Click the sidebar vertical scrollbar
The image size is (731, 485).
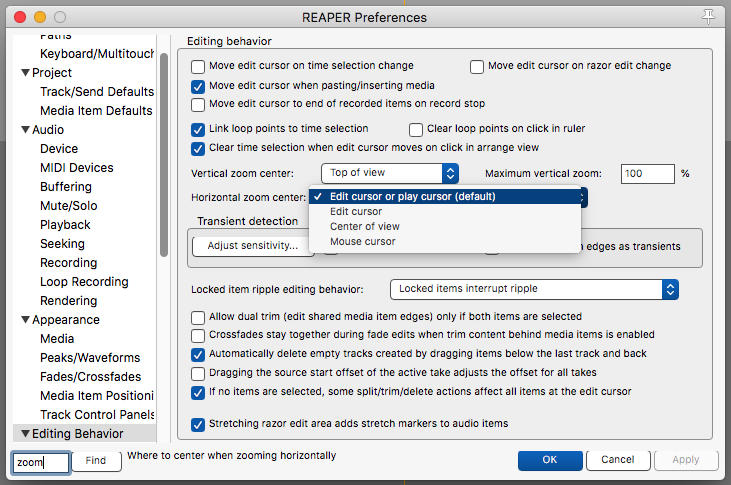pyautogui.click(x=163, y=150)
